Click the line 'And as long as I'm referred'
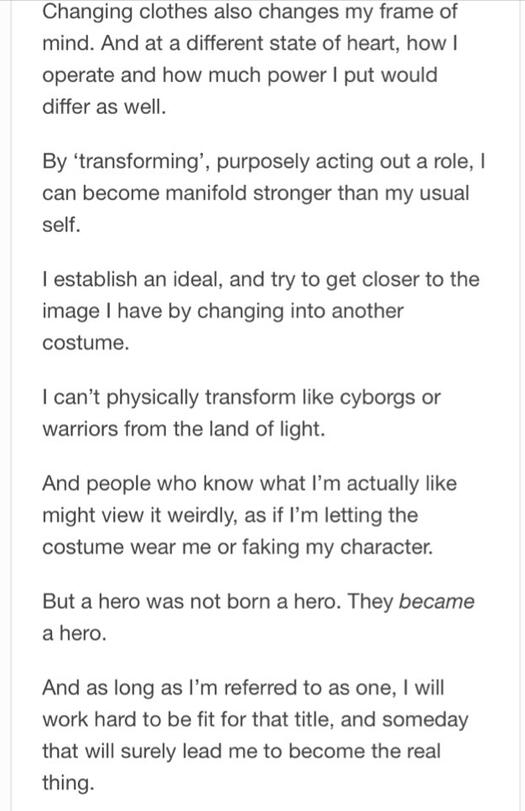Viewport: 525px width, 811px height. click(244, 688)
